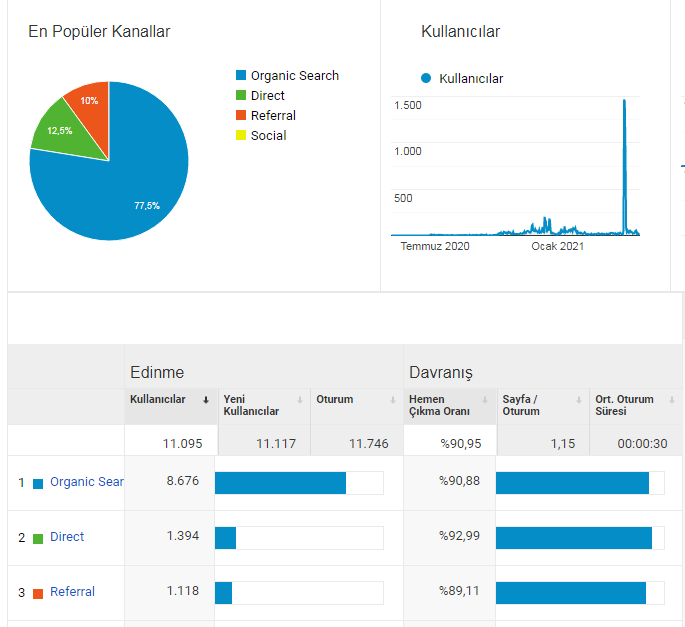This screenshot has height=627, width=685.
Task: Click Organic Search bounce rate bar
Action: [572, 483]
